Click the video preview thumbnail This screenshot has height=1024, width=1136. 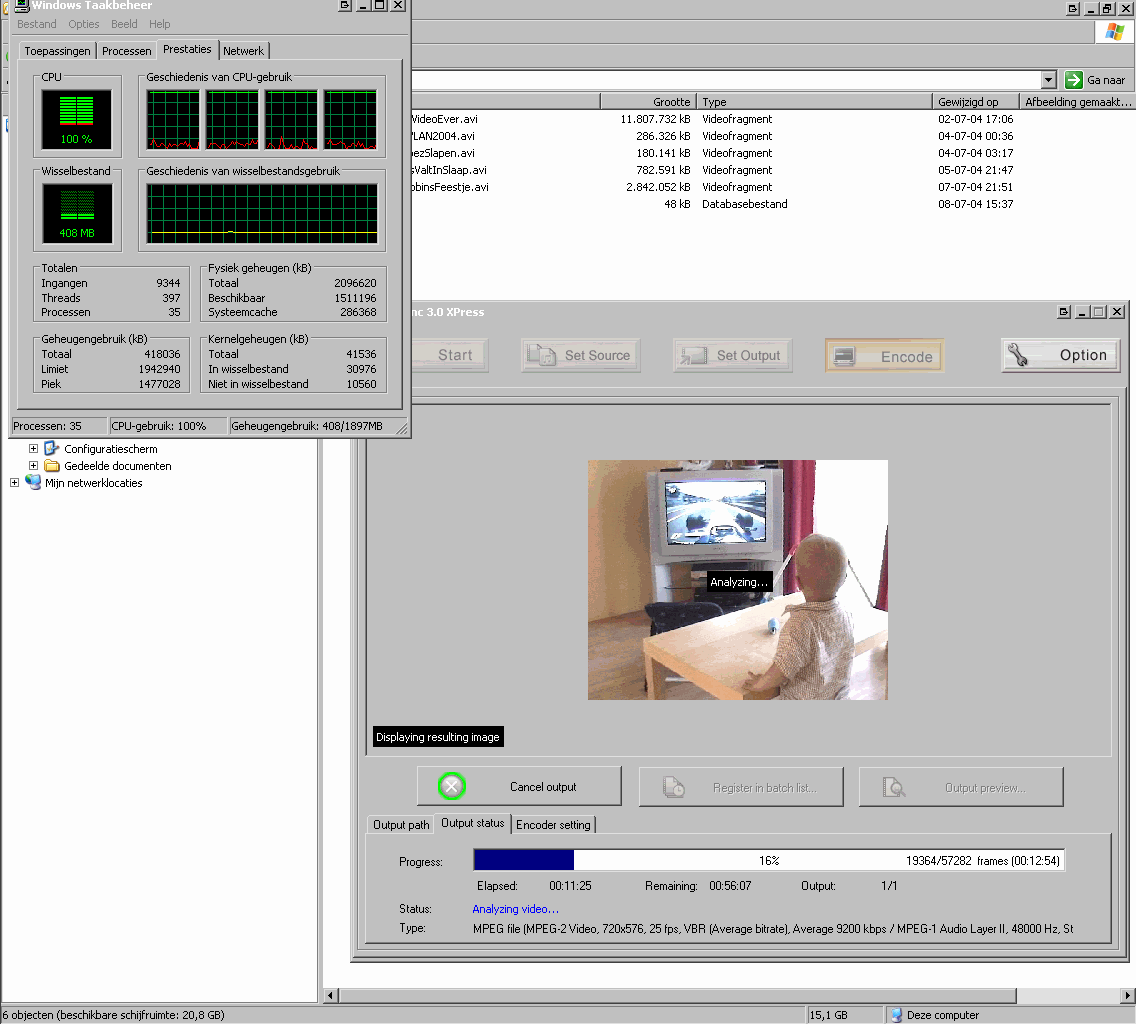click(738, 580)
